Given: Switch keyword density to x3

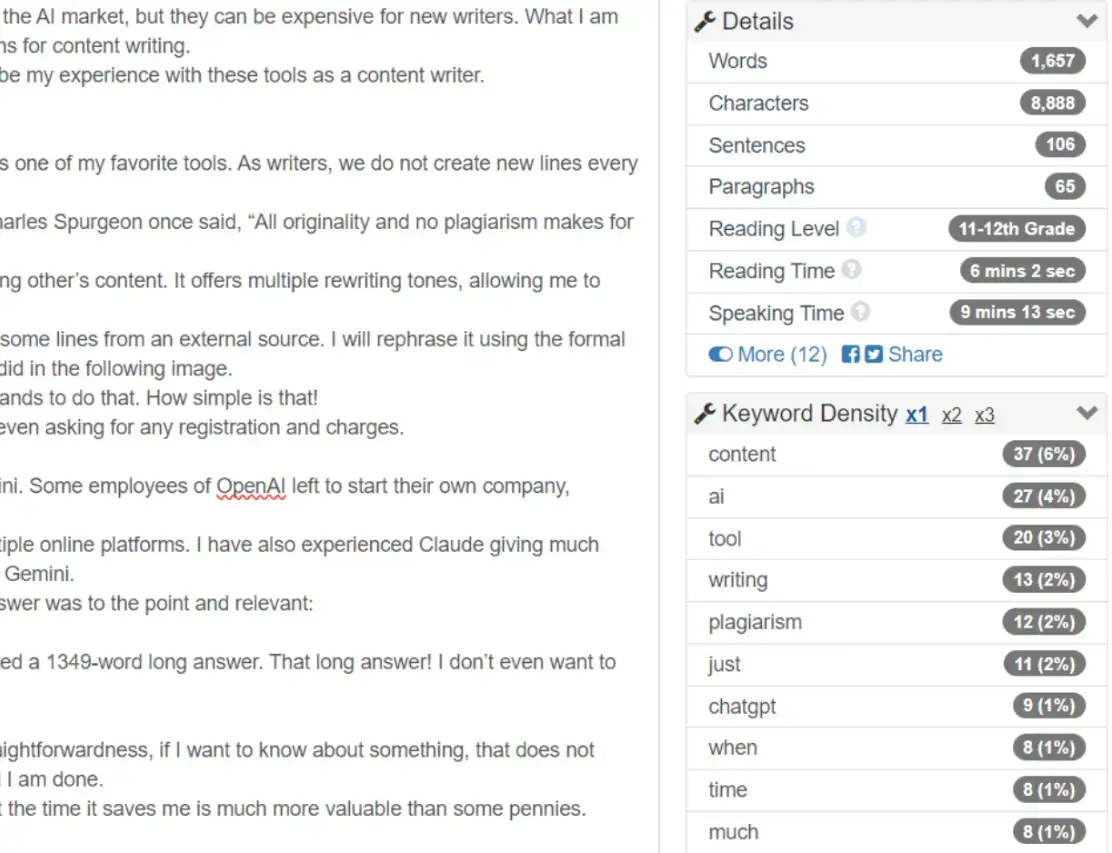Looking at the screenshot, I should [x=985, y=415].
